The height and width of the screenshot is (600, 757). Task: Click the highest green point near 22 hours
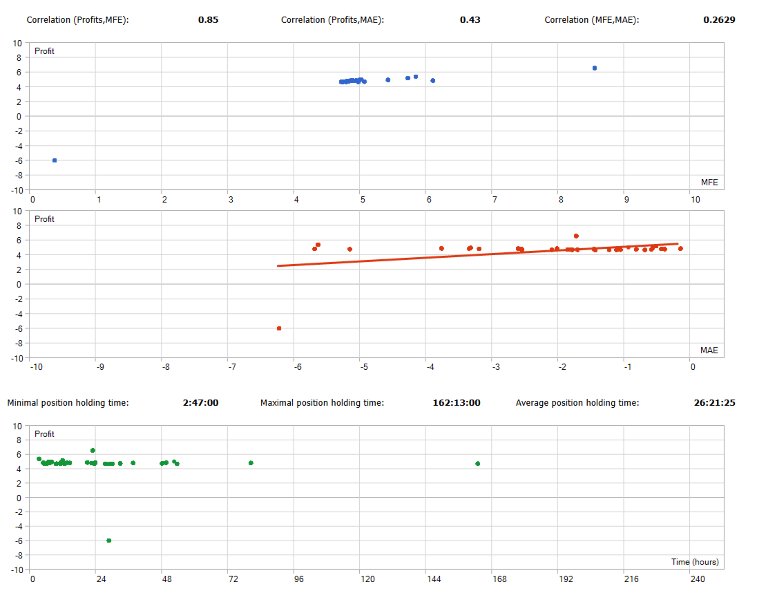point(93,450)
